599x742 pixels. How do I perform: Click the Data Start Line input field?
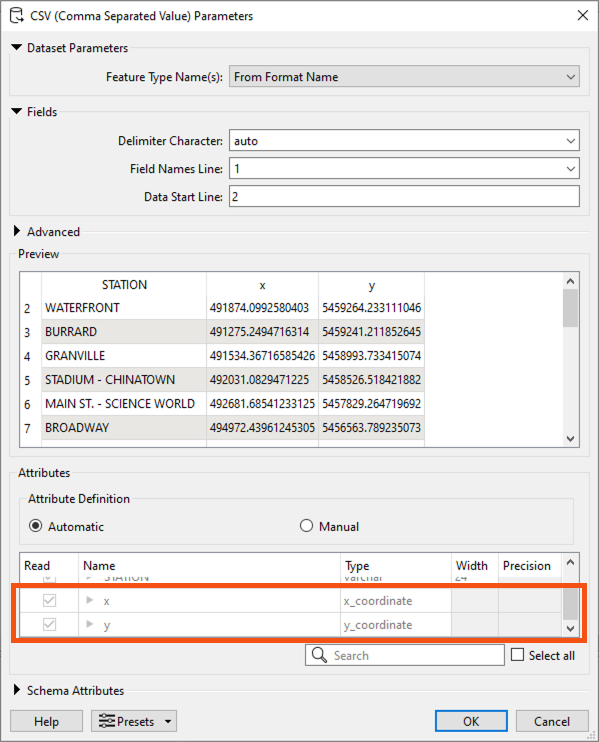404,196
